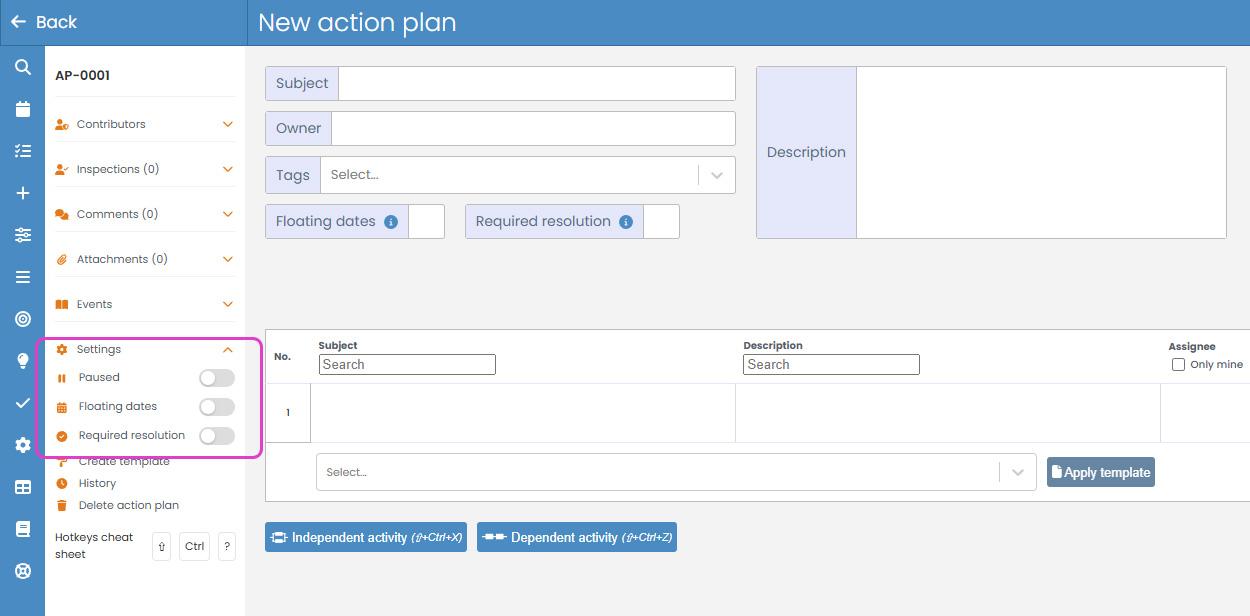Click the template Select combo box
Screen dimensions: 1250x616
point(676,472)
